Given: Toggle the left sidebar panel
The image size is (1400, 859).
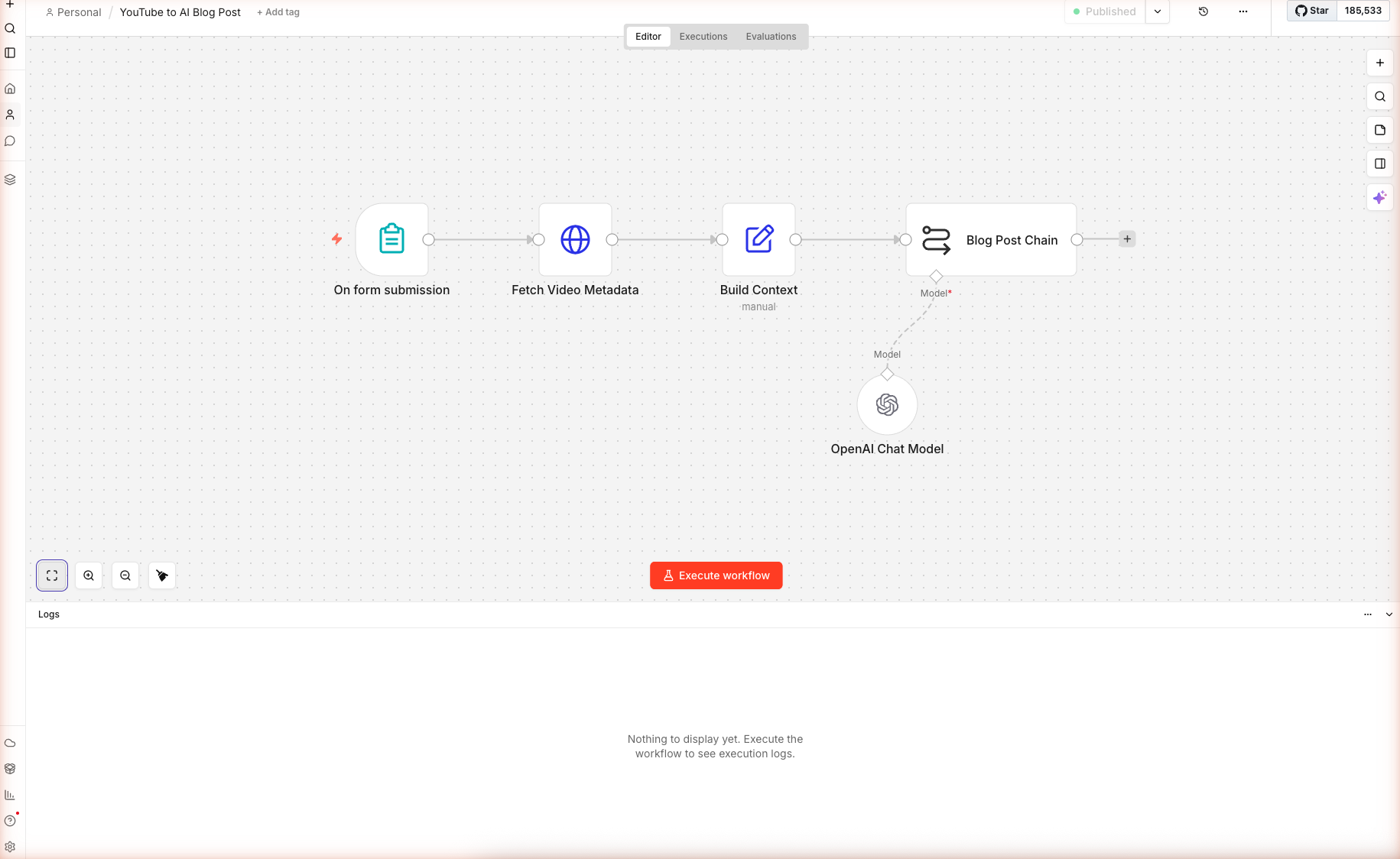Looking at the screenshot, I should 10,53.
